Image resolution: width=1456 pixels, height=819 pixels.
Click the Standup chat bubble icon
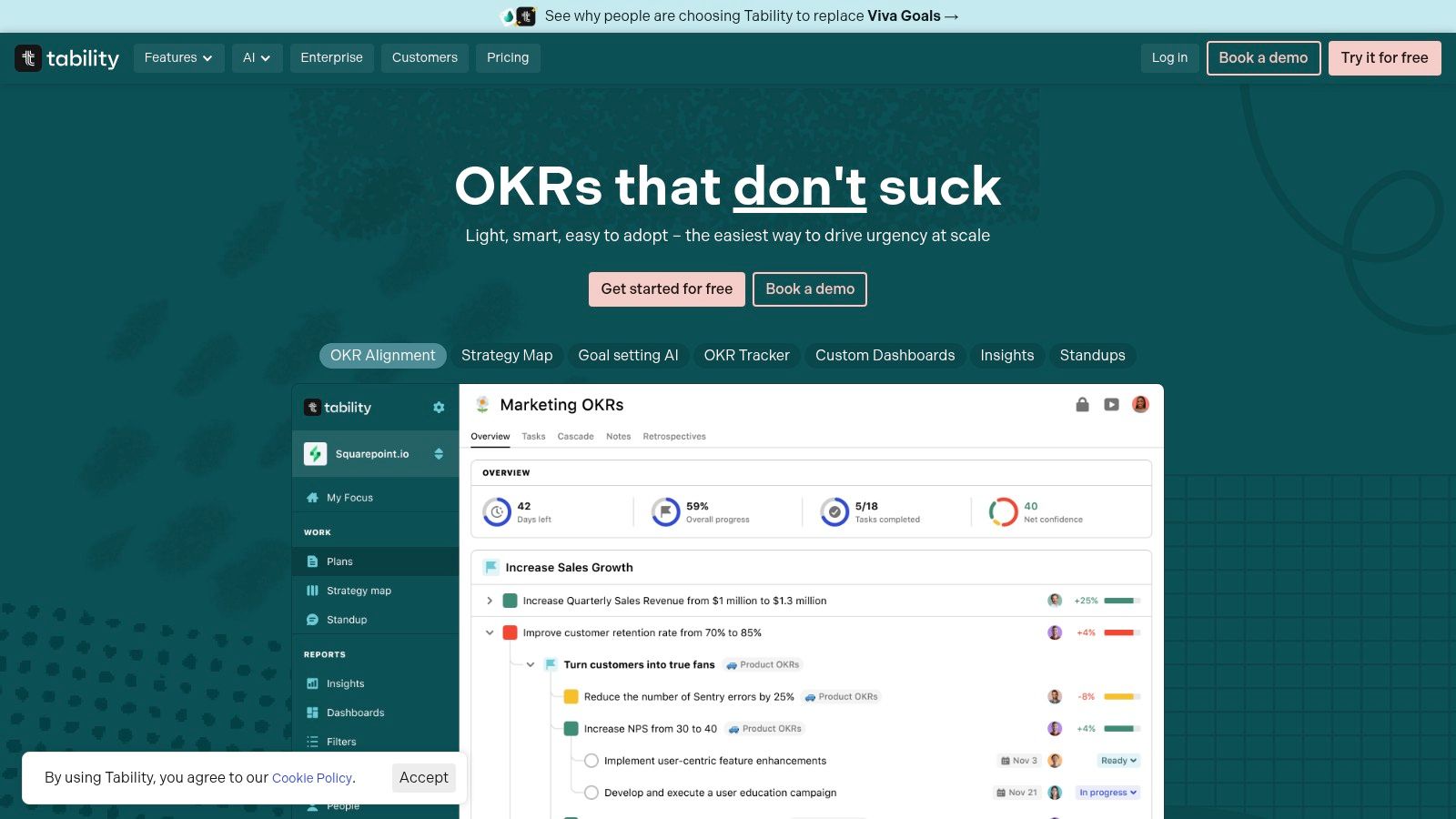click(312, 620)
